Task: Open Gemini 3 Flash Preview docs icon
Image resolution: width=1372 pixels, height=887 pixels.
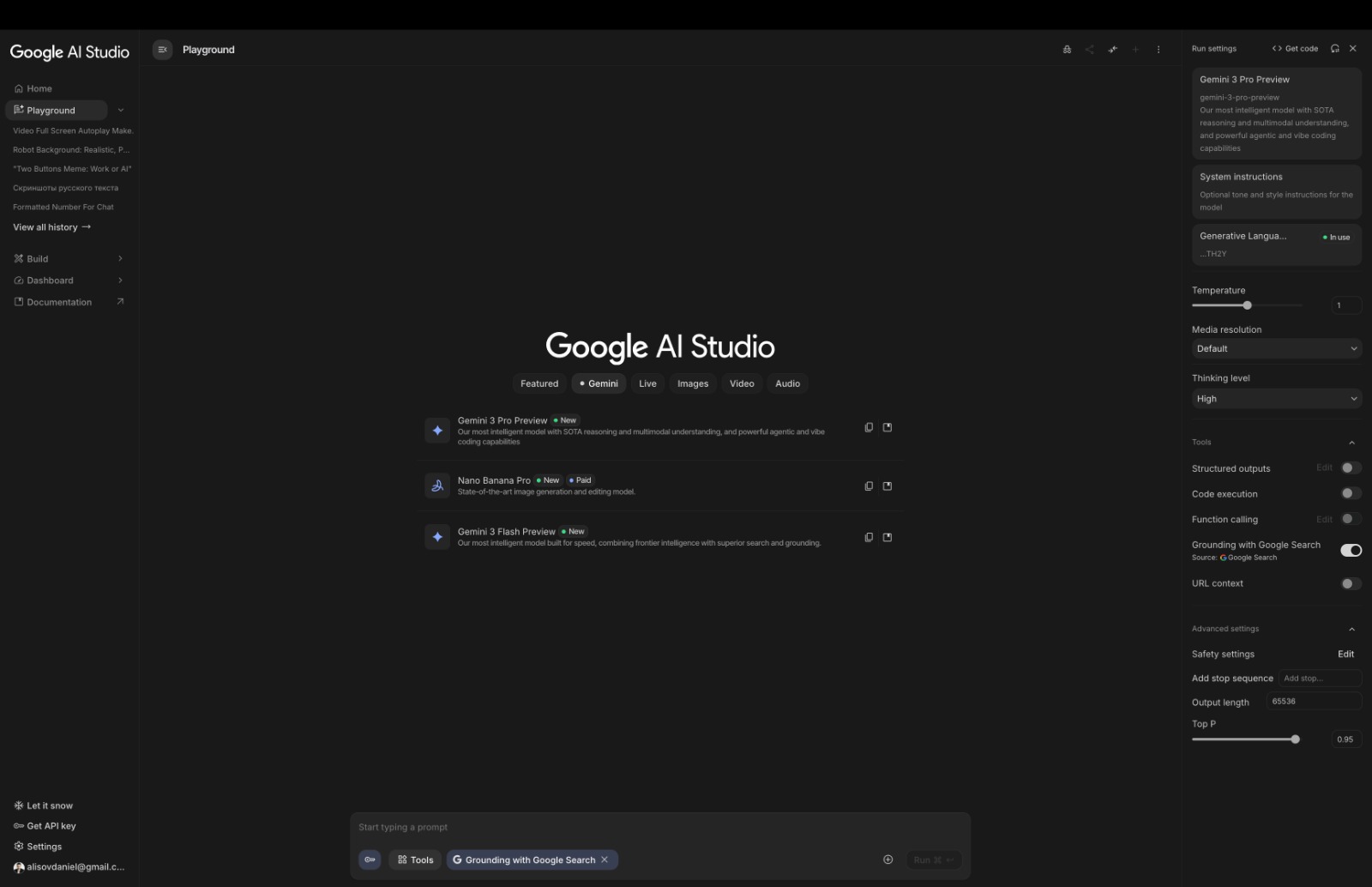Action: click(x=888, y=537)
